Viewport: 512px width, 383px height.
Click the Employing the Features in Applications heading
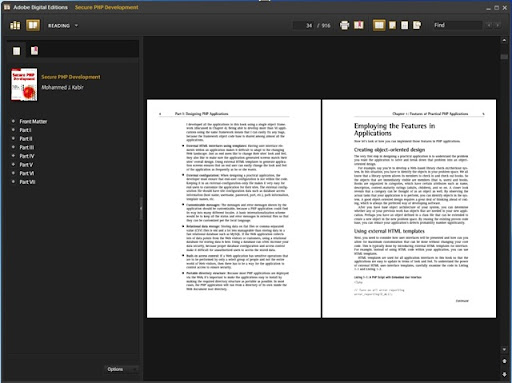click(x=394, y=129)
